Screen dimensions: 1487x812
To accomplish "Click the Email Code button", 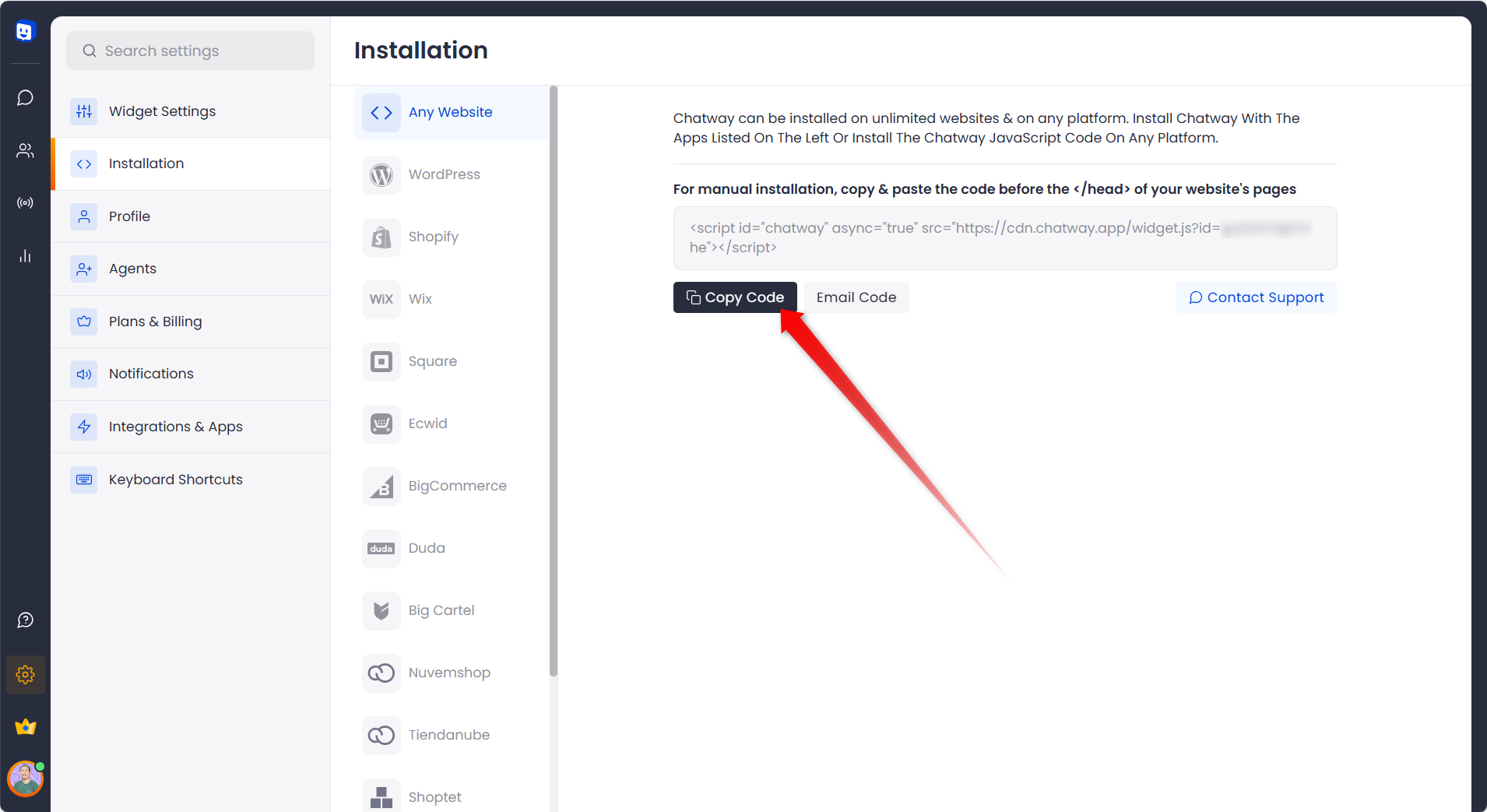I will tap(856, 297).
